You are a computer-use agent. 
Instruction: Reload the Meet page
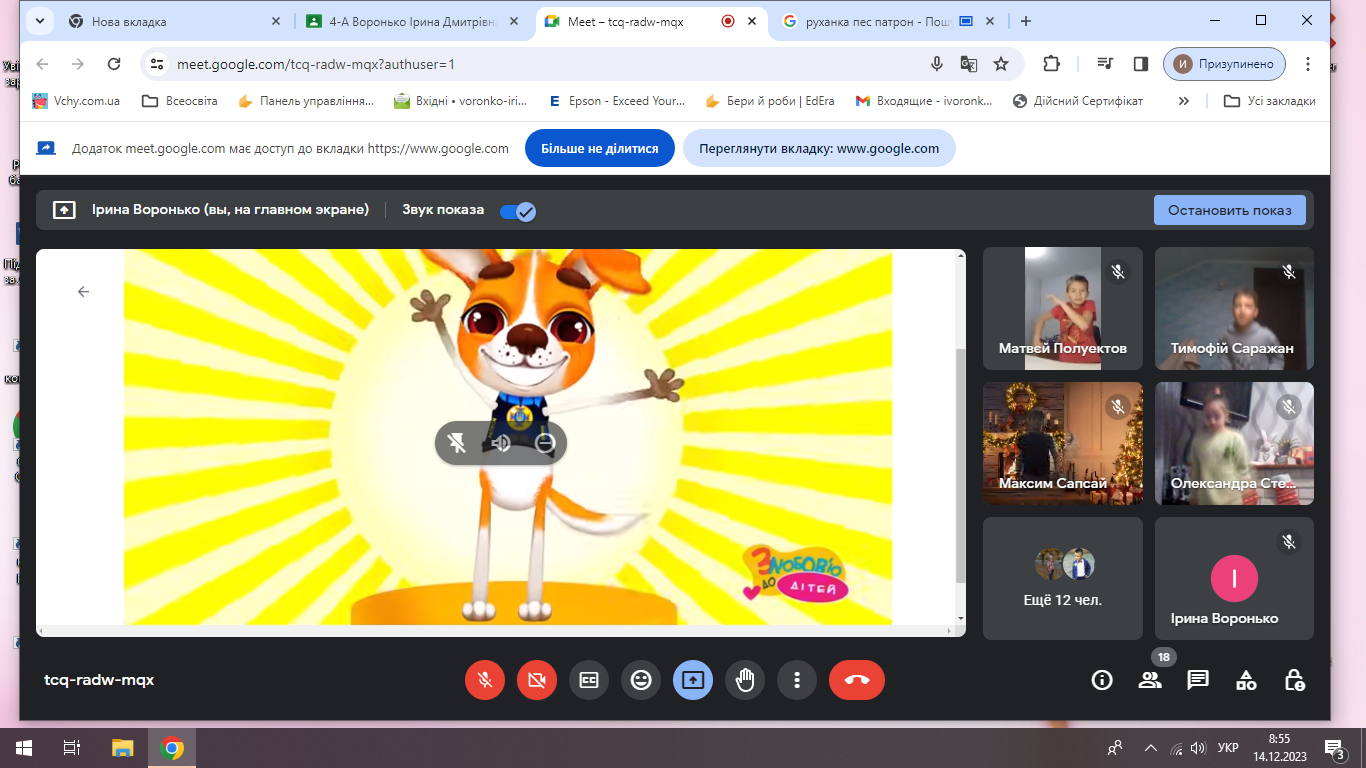114,64
